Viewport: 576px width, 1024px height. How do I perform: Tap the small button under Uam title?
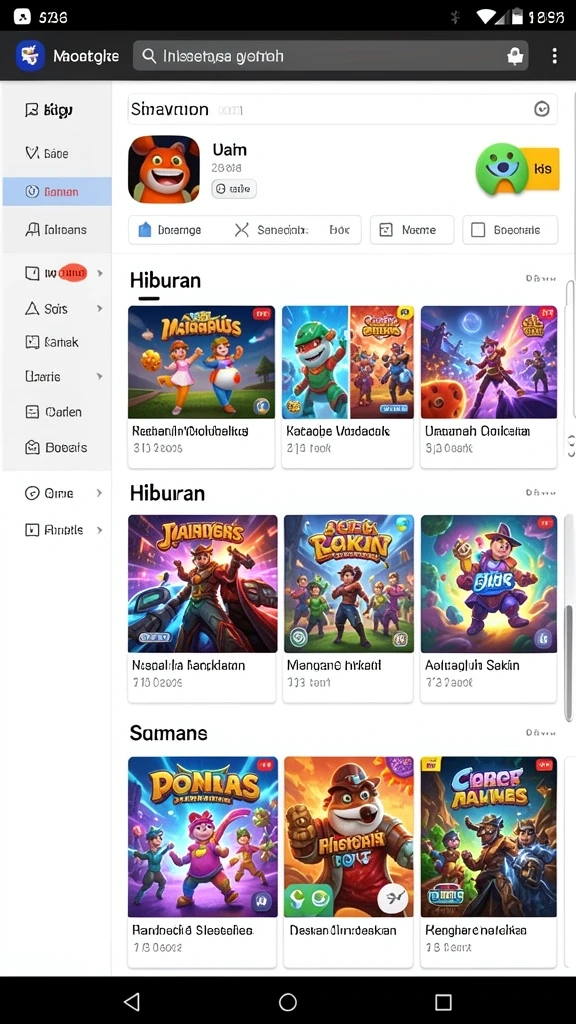(x=234, y=189)
